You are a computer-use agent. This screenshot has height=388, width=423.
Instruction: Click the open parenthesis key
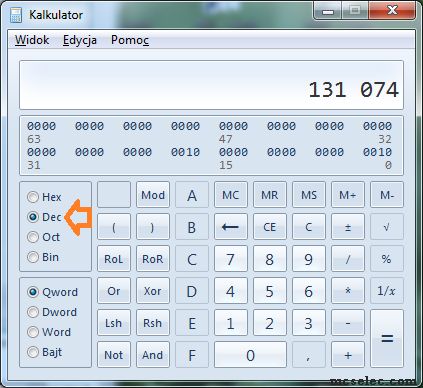[x=114, y=227]
